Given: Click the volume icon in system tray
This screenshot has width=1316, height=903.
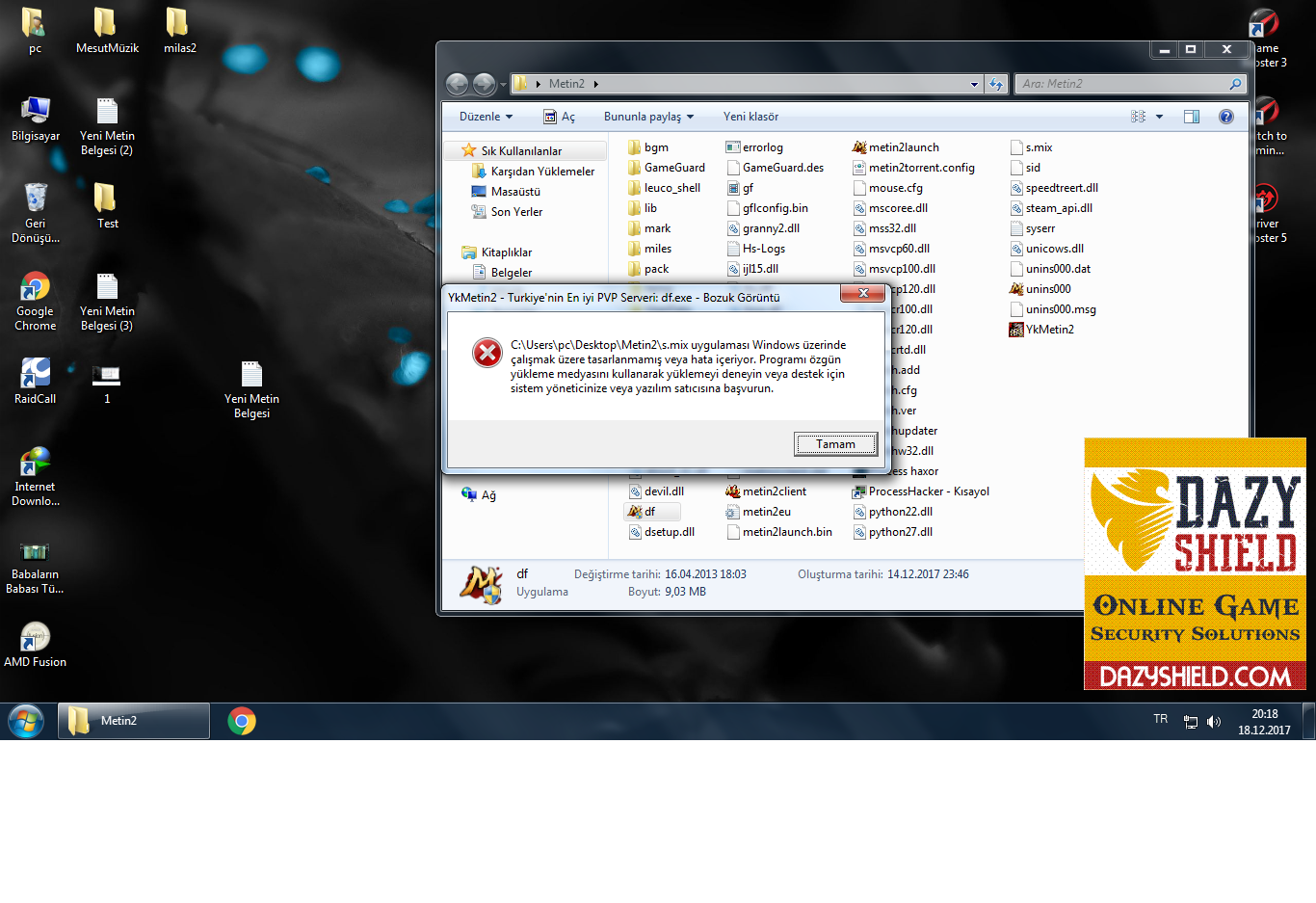Looking at the screenshot, I should pyautogui.click(x=1214, y=722).
